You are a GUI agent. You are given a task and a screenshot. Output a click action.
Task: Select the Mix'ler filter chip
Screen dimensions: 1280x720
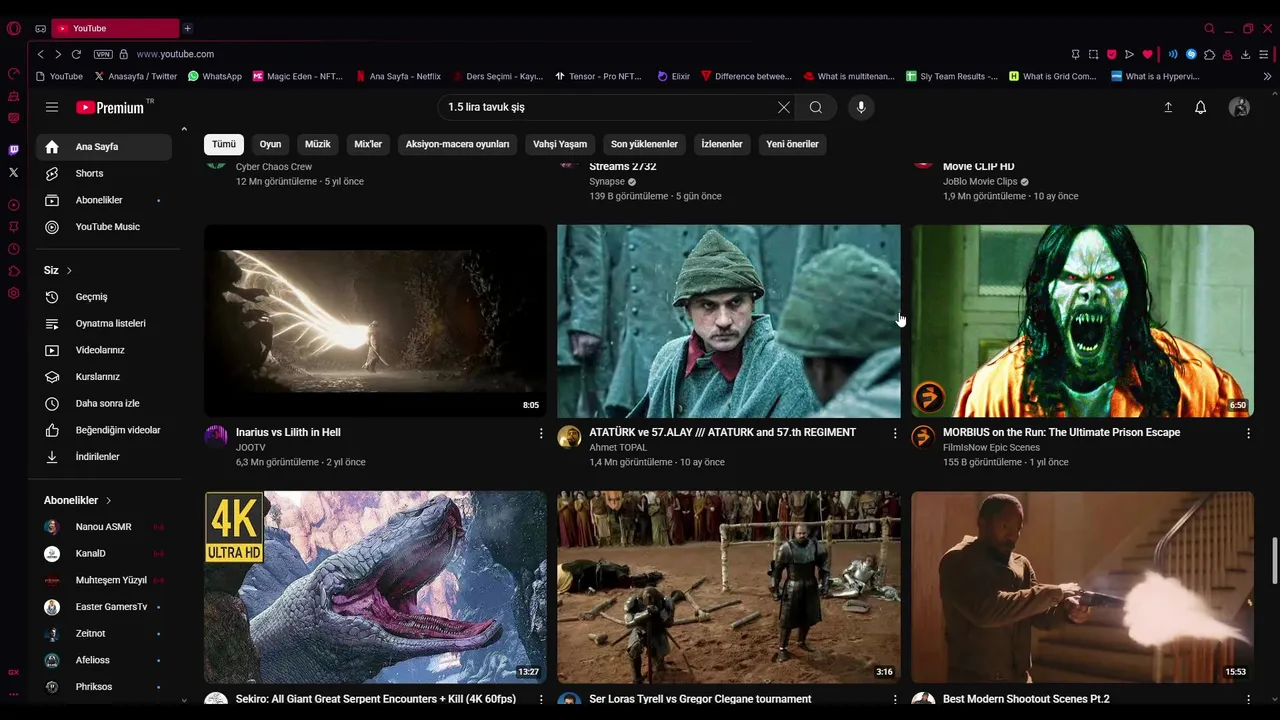click(368, 144)
